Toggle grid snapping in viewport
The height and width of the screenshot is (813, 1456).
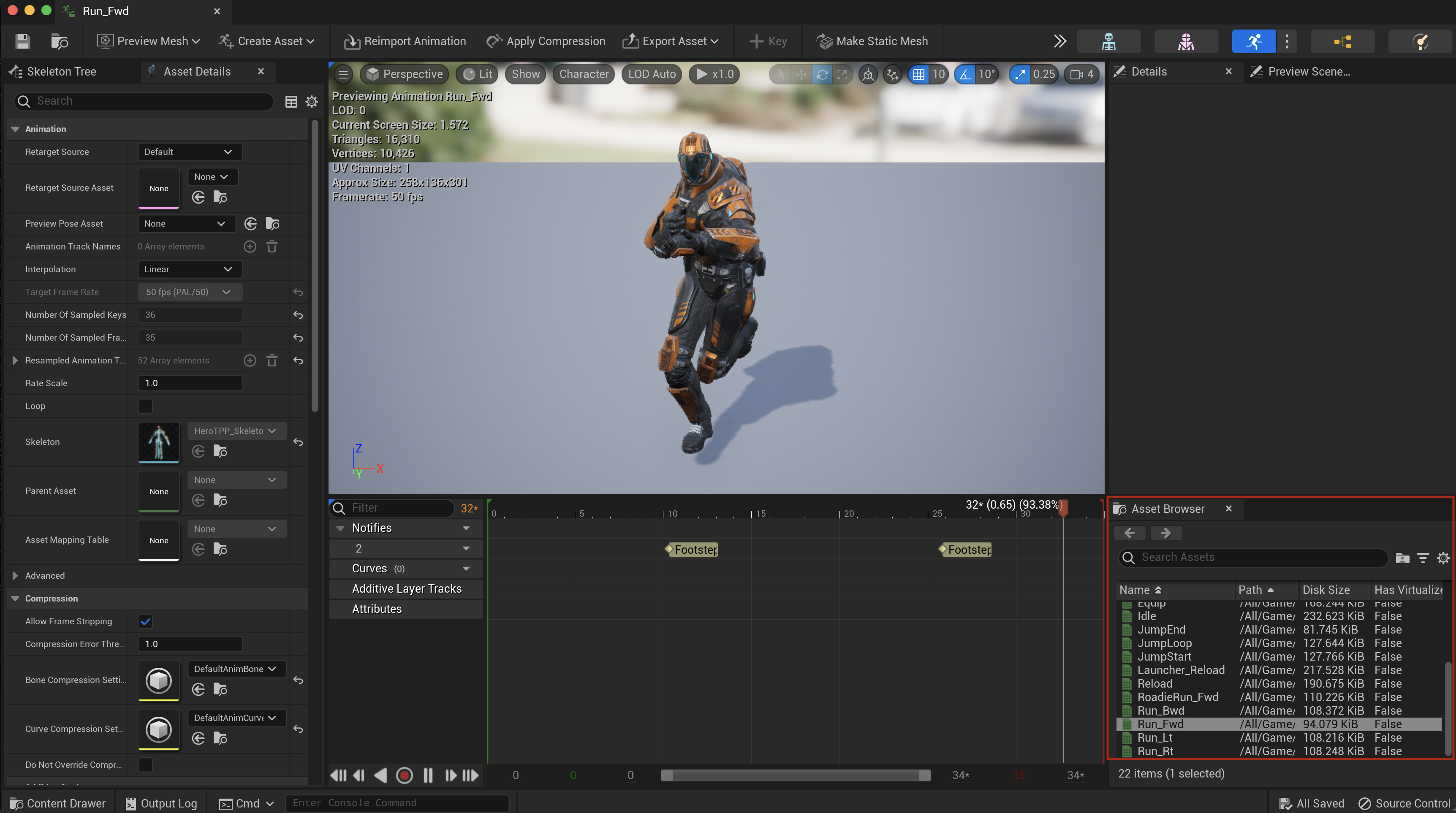point(919,74)
